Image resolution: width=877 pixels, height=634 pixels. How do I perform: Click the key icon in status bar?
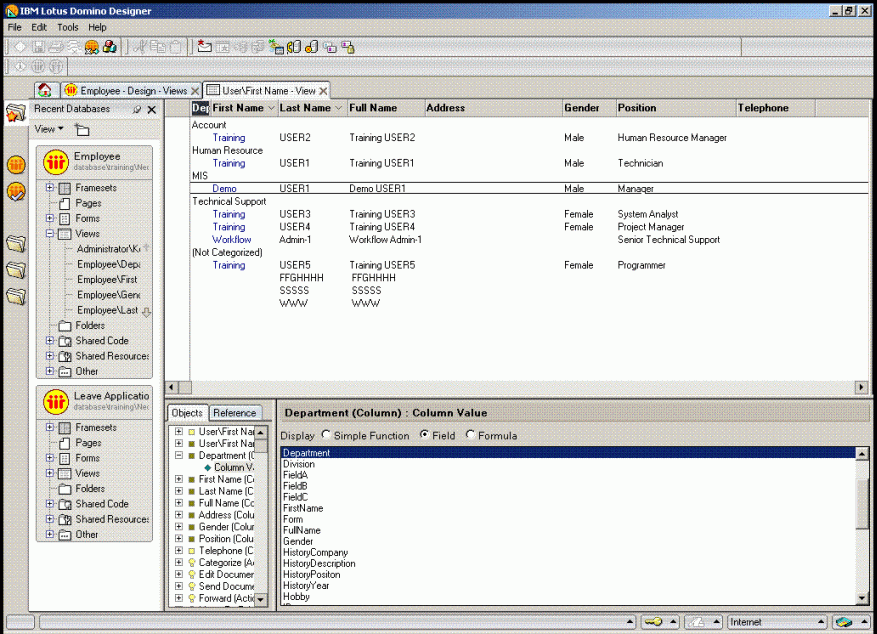click(652, 622)
